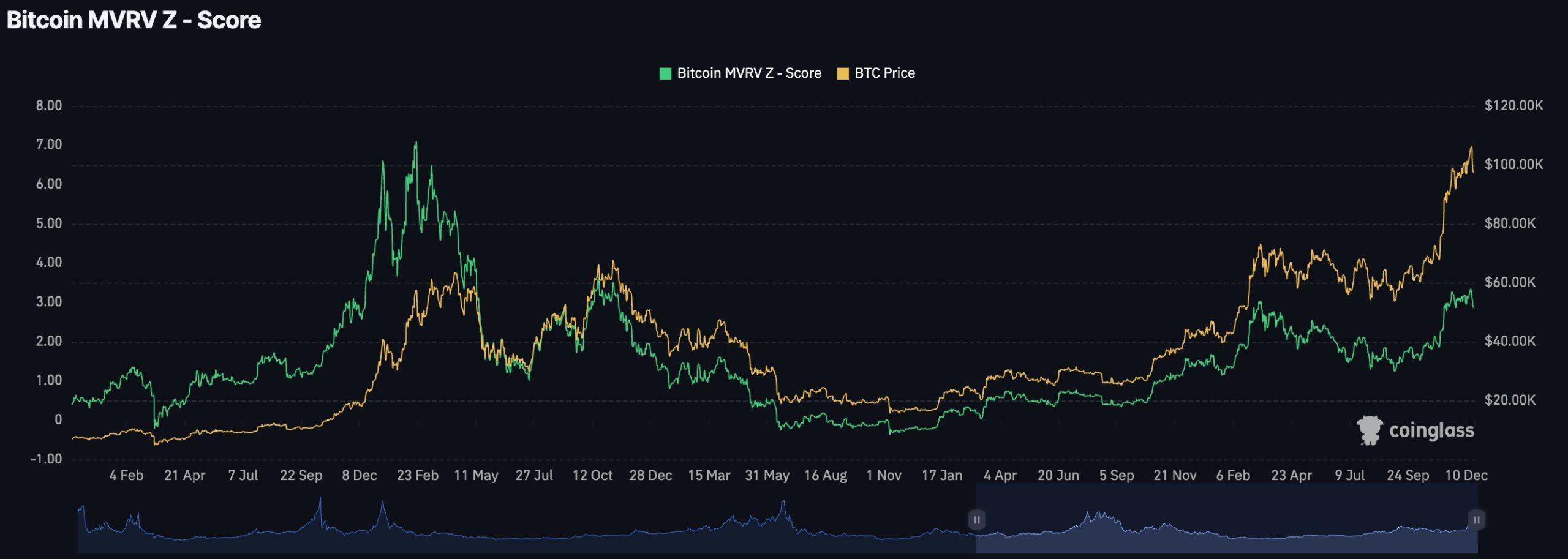Click the 5 Sep date label
1568x559 pixels.
click(1117, 476)
